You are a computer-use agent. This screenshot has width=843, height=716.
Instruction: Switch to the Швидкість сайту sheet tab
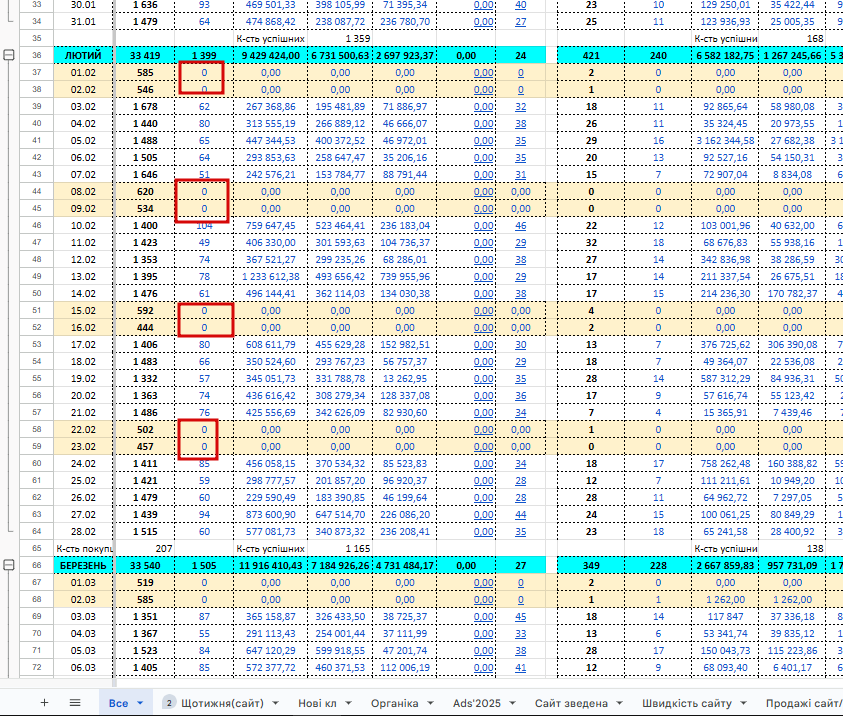(x=687, y=703)
